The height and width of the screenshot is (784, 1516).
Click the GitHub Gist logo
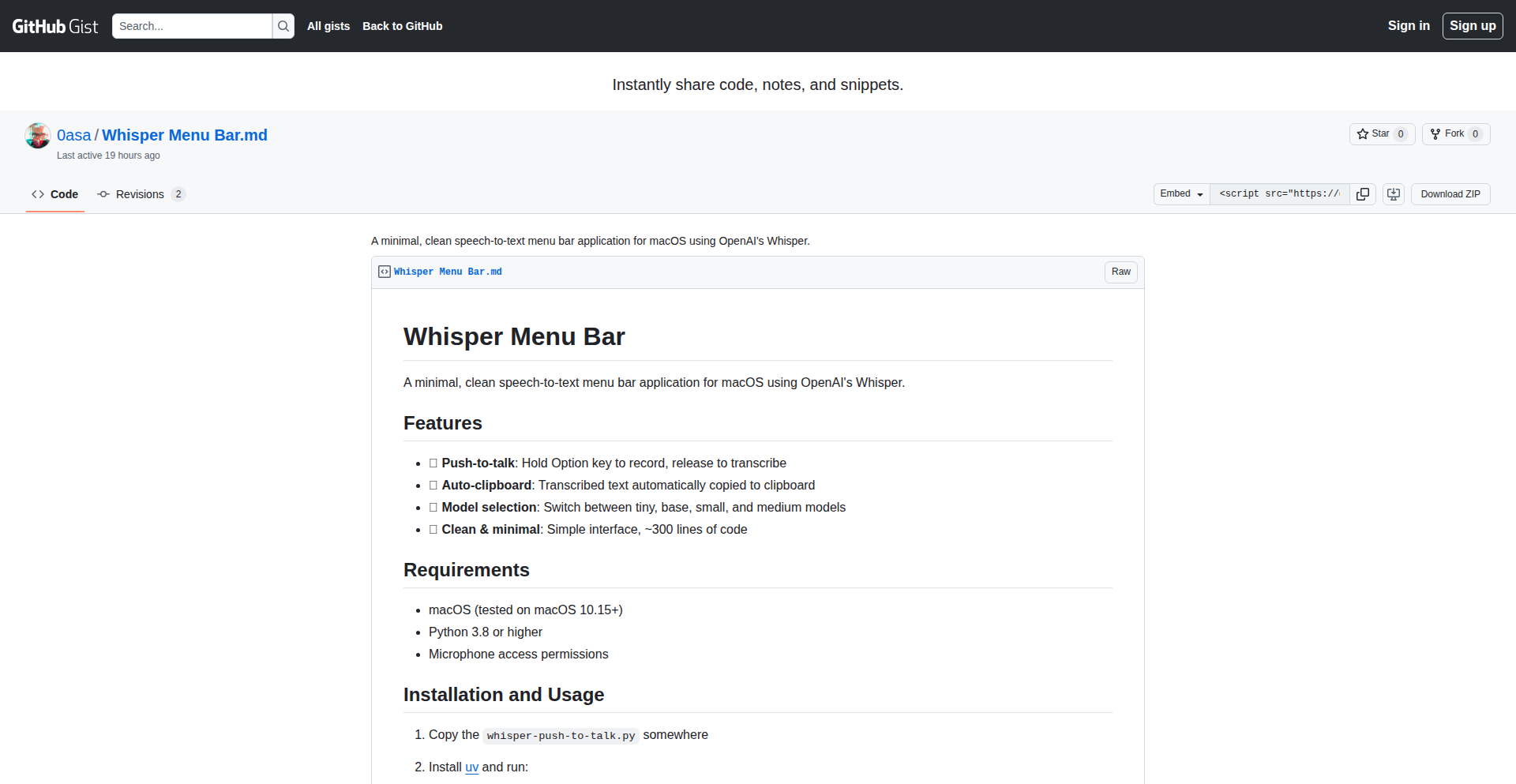pyautogui.click(x=54, y=25)
